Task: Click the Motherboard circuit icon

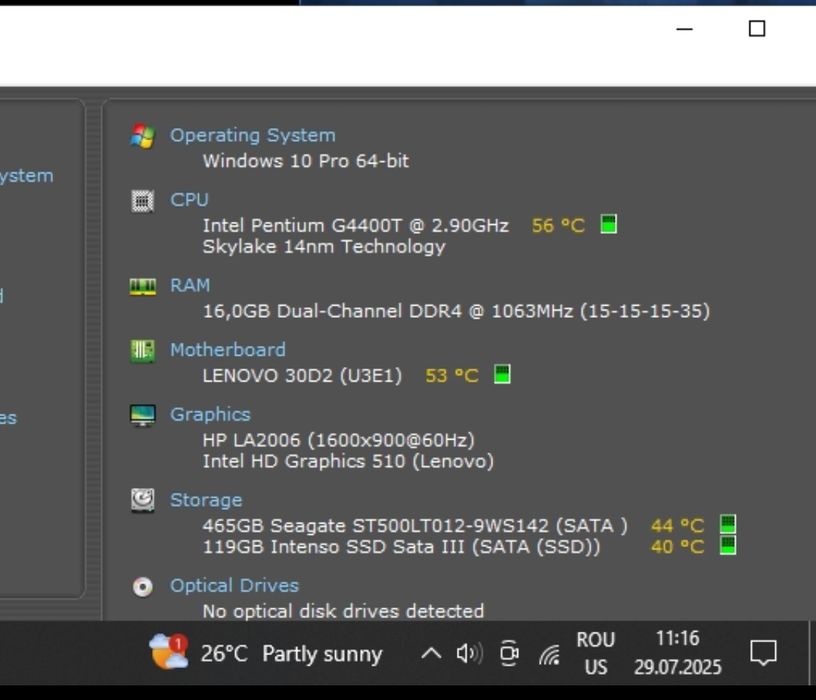Action: coord(143,351)
